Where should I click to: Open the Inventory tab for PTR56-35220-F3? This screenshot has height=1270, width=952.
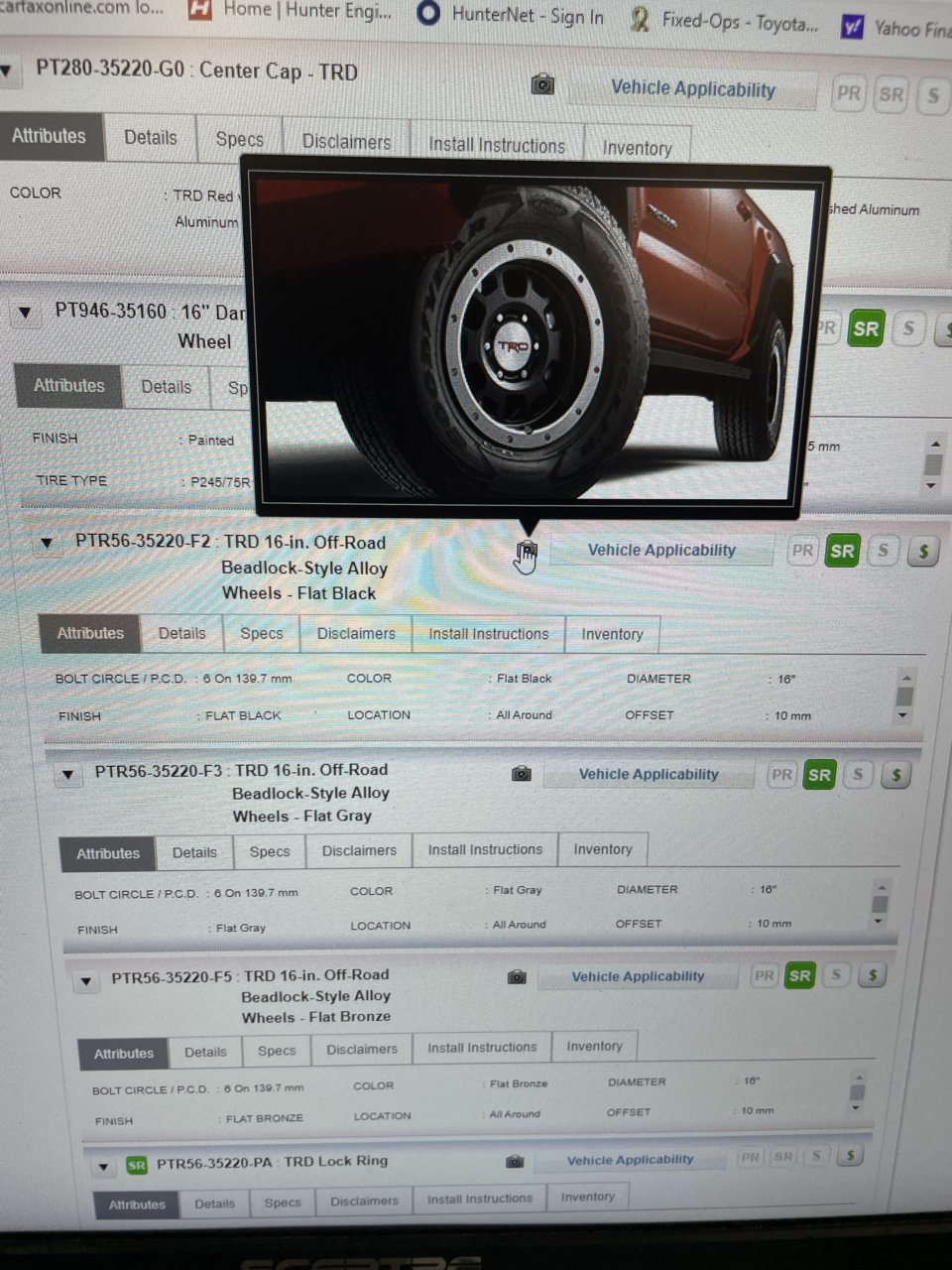603,849
